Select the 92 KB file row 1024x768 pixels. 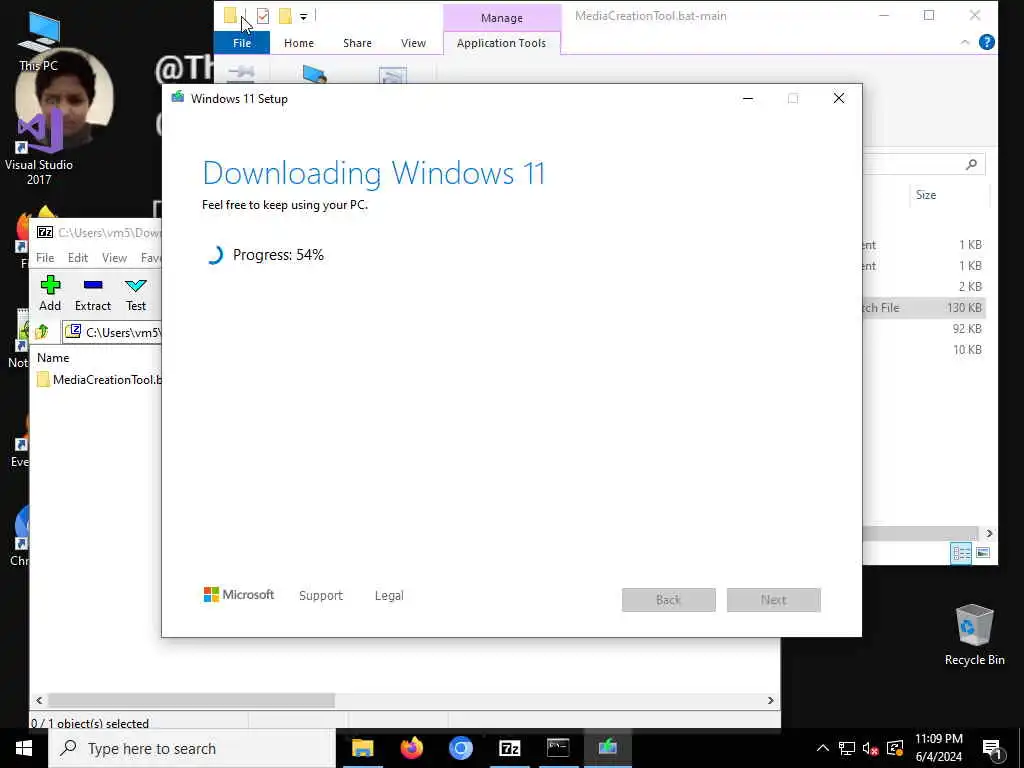(923, 328)
